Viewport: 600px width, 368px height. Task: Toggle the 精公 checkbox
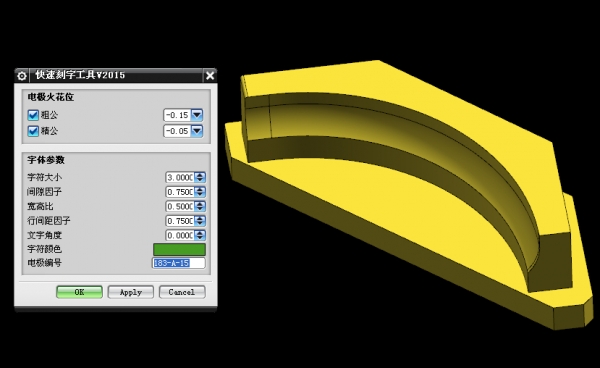tap(33, 131)
